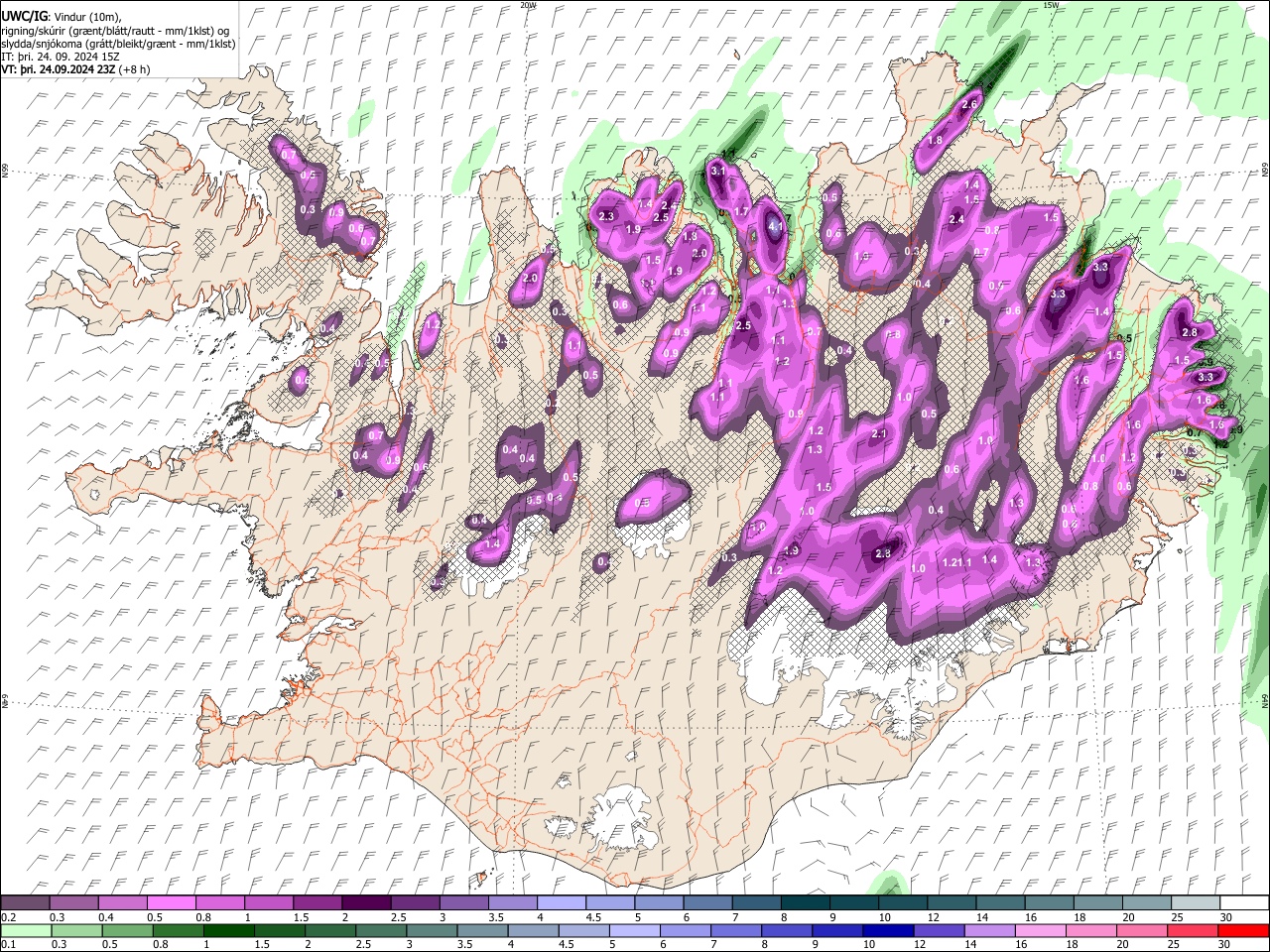Pick bottom-row pale green swatch between 0.1 and 0.3

(x=25, y=930)
